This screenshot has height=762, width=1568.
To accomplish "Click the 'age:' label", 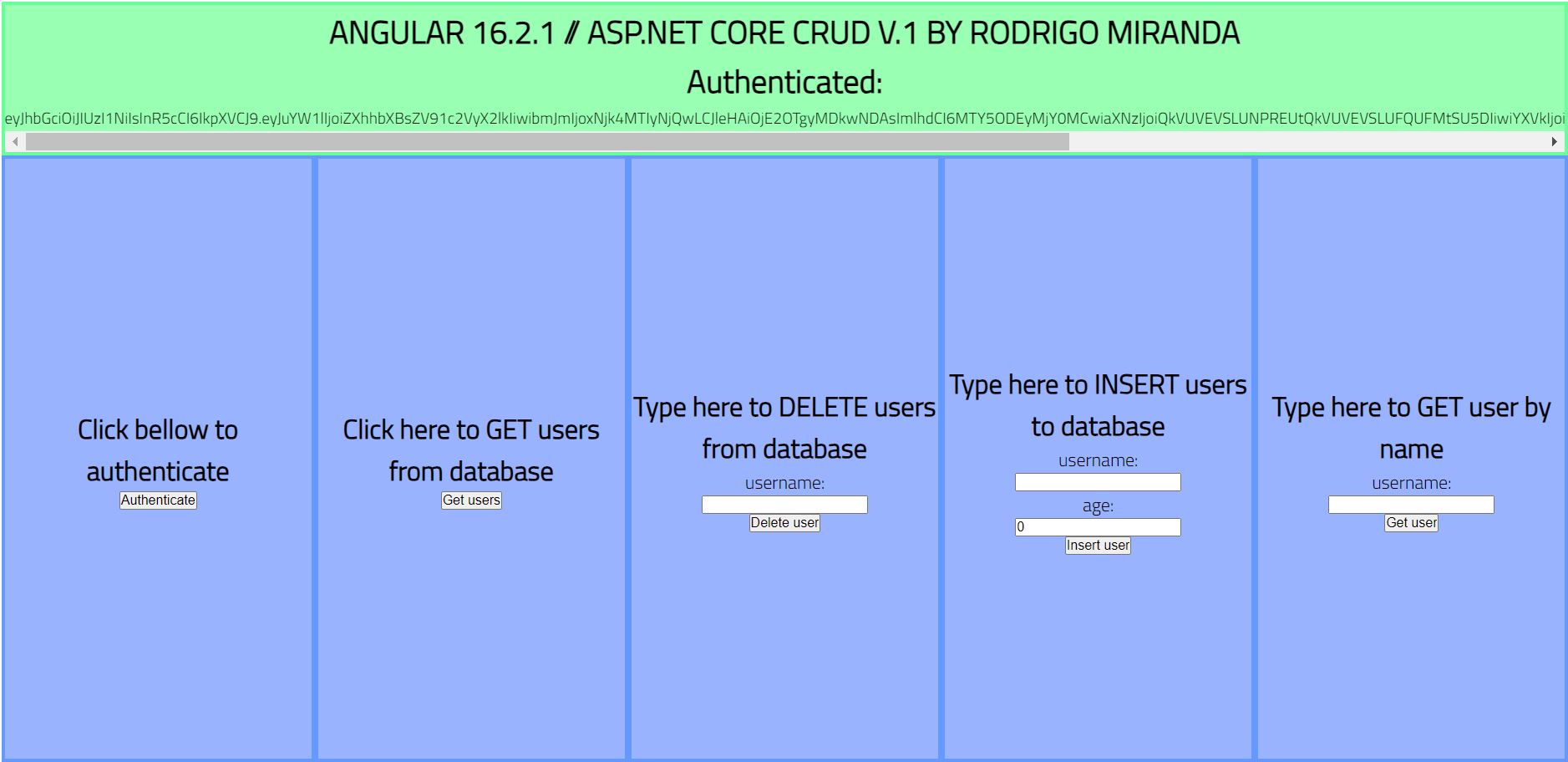I will click(1098, 505).
